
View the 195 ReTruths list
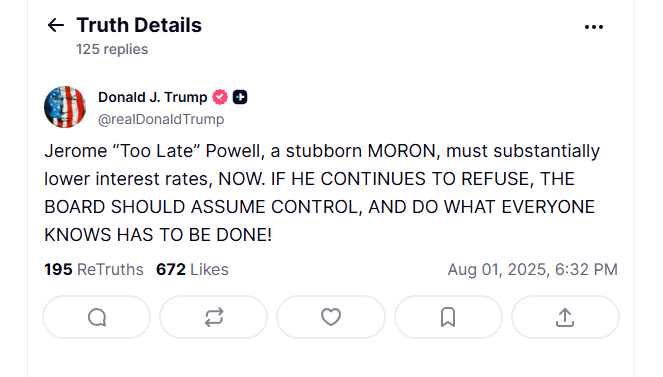[94, 270]
